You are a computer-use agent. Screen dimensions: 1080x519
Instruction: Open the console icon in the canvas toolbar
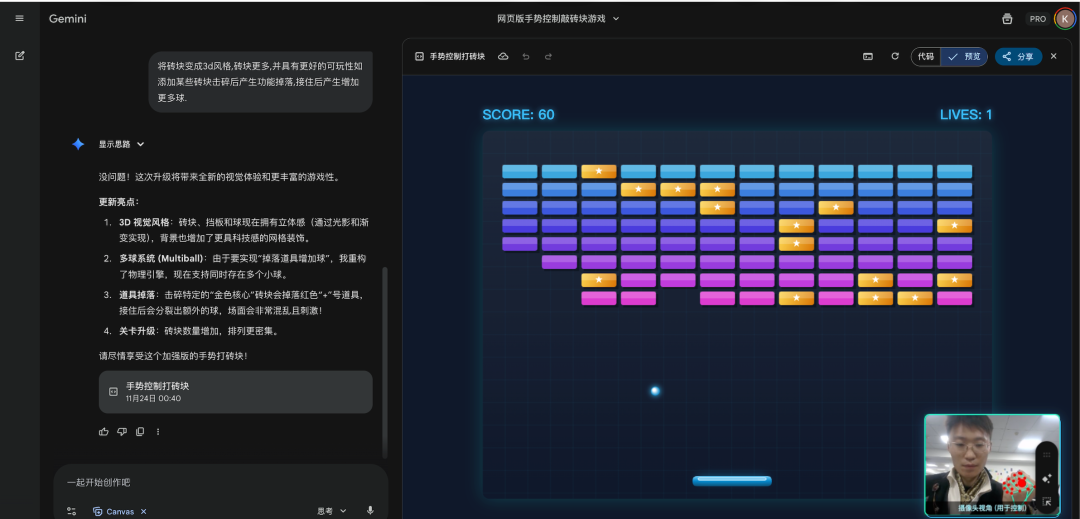868,57
